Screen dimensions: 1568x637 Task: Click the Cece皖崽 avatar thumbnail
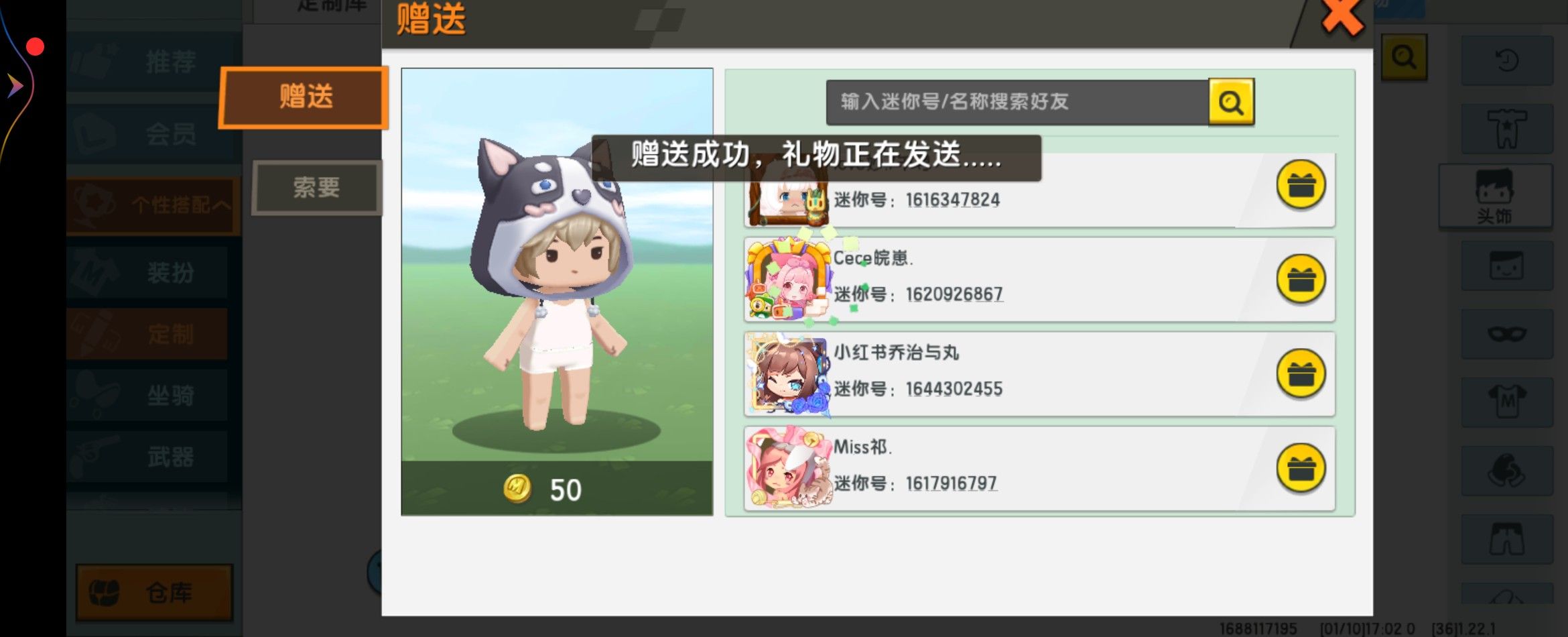click(788, 280)
